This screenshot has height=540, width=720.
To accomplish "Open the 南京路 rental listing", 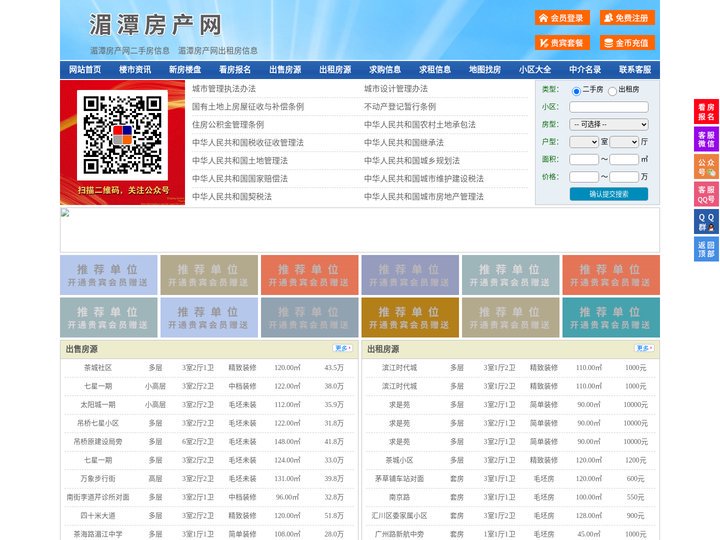I will 399,497.
